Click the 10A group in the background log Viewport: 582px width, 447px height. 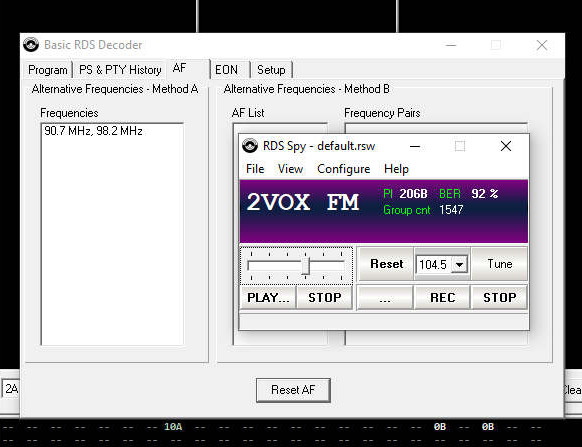pos(173,427)
